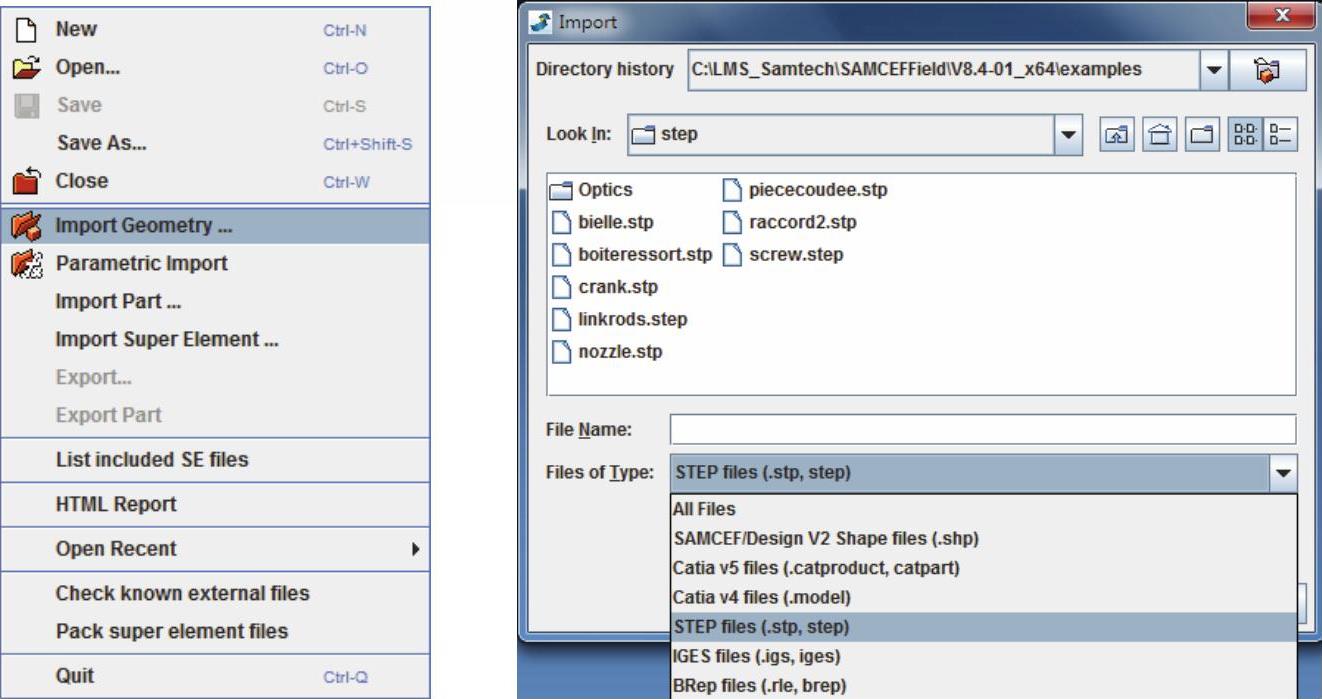Click the Parametric Import menu icon

click(27, 264)
